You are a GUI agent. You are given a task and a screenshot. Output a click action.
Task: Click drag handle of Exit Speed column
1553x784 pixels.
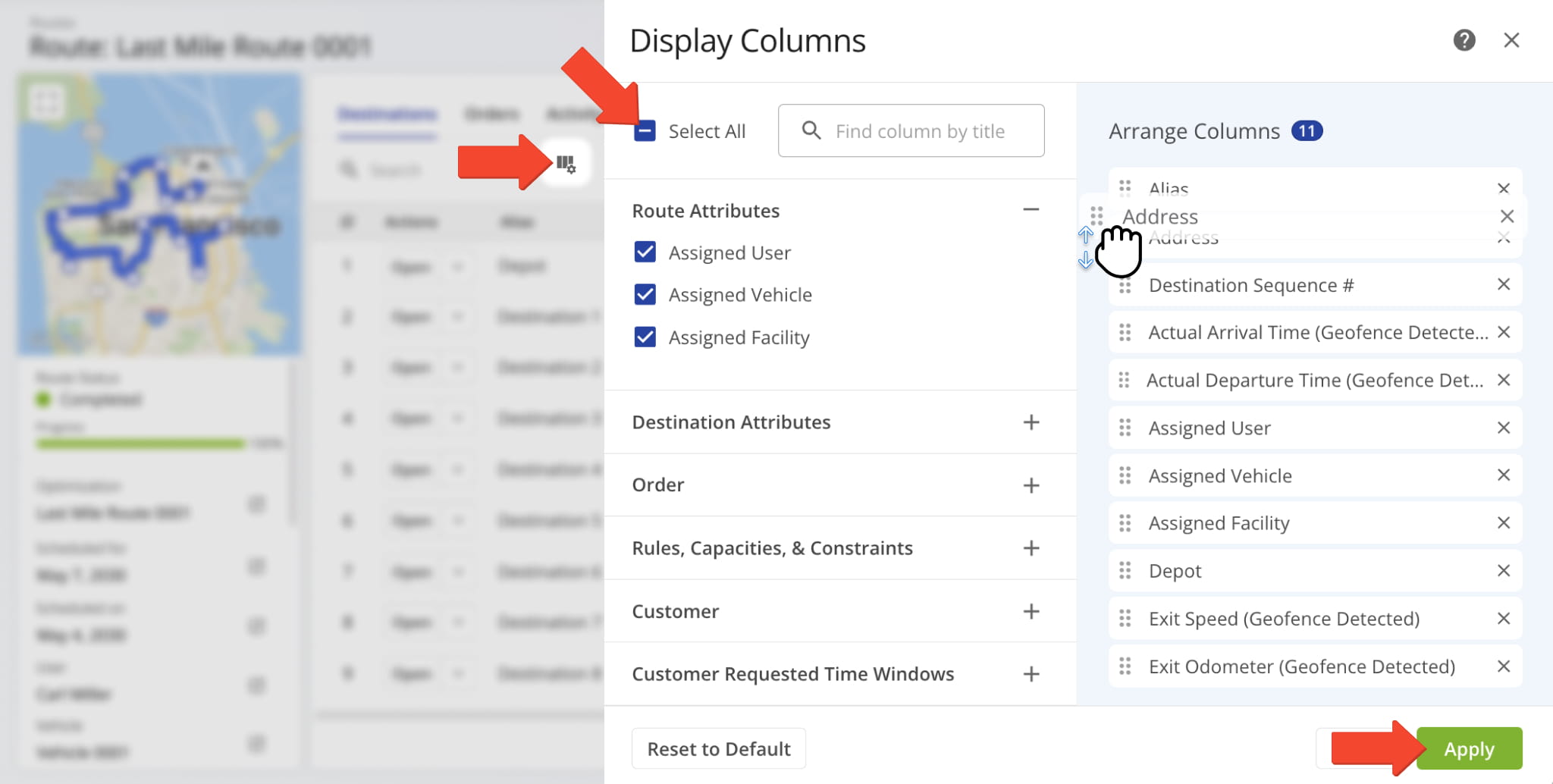1125,619
